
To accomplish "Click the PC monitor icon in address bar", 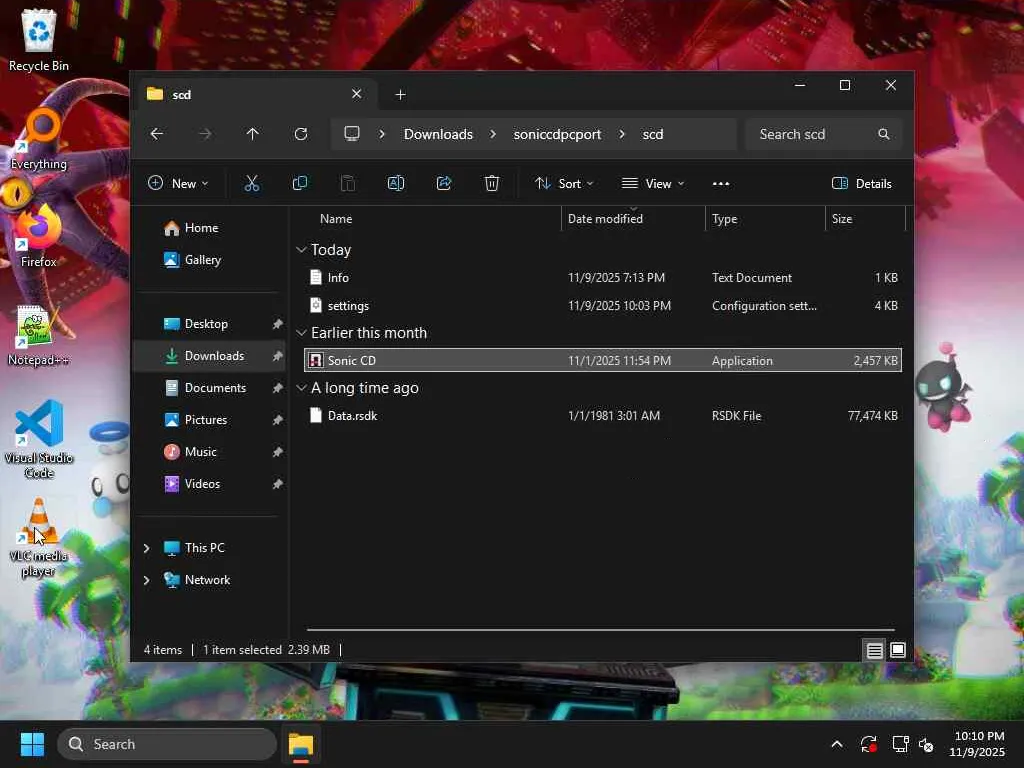I will pyautogui.click(x=352, y=134).
